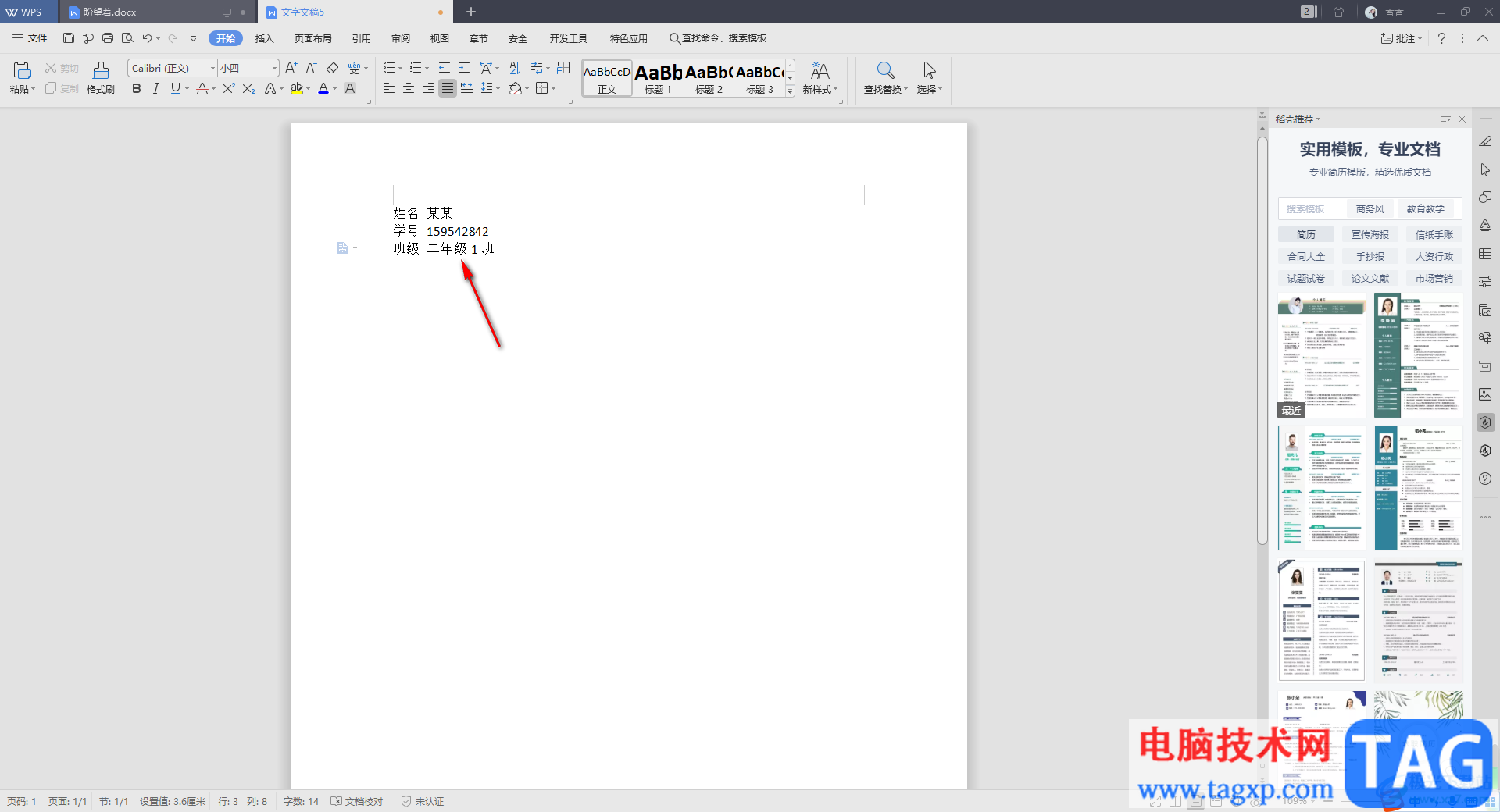The width and height of the screenshot is (1500, 812).
Task: Toggle Align Right
Action: (428, 89)
